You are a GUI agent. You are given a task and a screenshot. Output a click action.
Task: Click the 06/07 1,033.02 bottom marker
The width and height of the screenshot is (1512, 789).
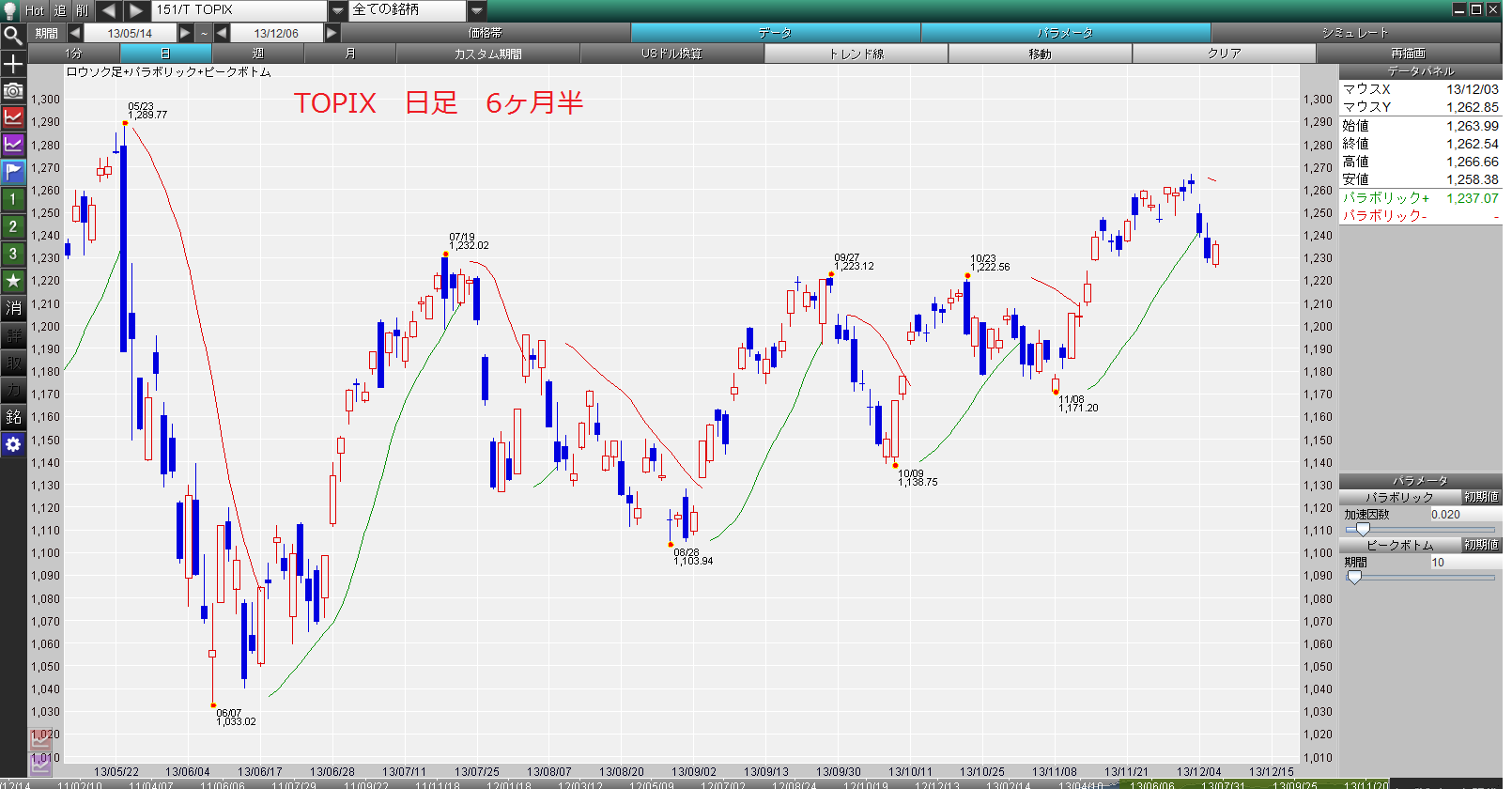coord(213,705)
